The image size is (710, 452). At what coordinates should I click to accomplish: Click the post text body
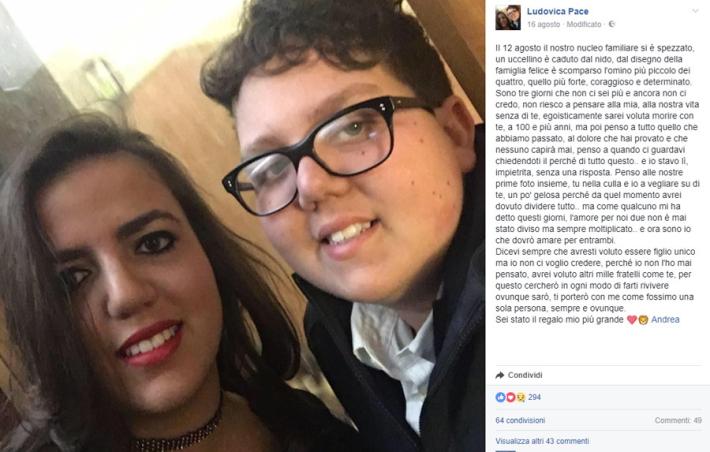point(598,183)
